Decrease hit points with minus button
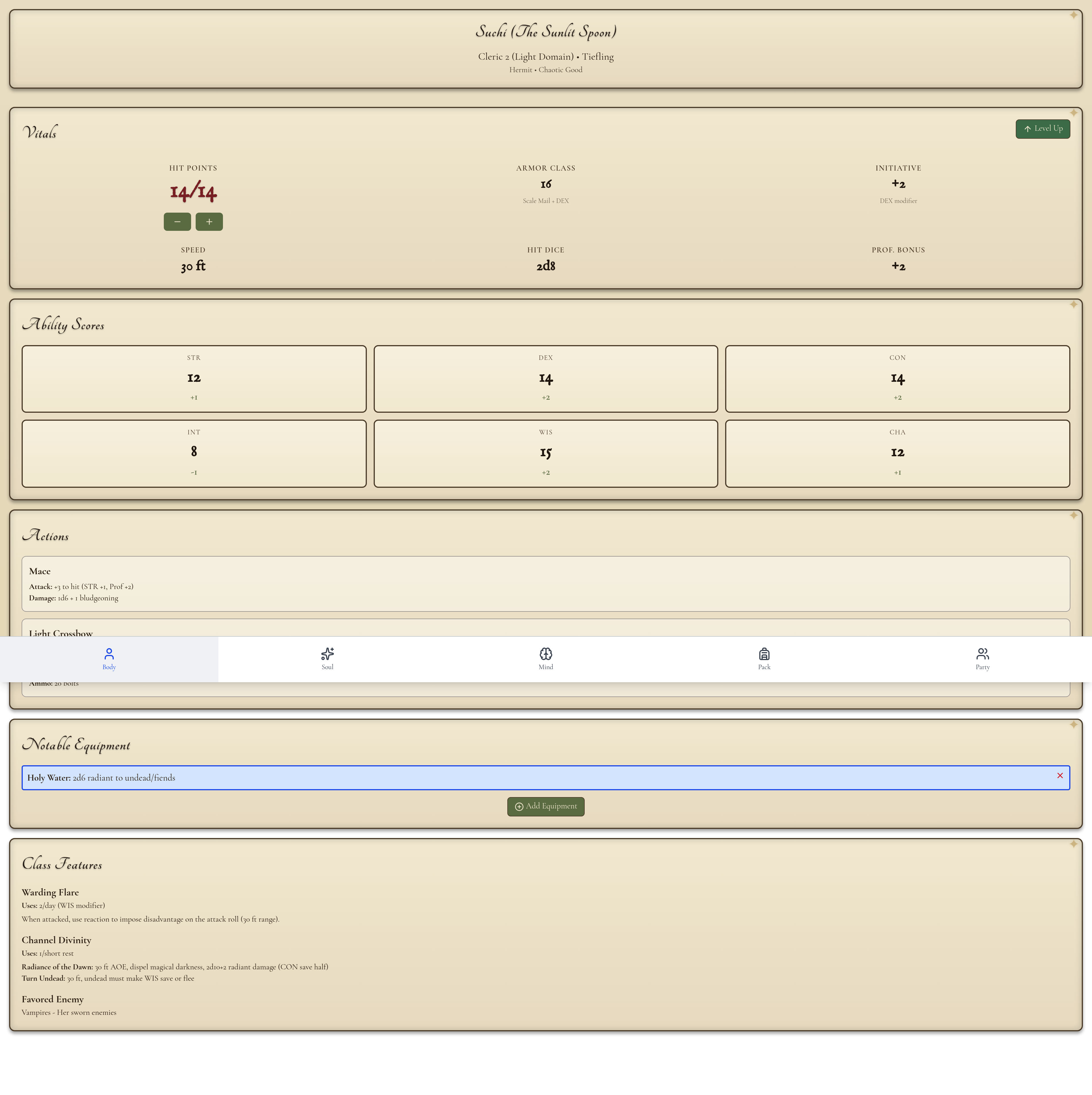Viewport: 1092px width, 1095px height. 177,222
